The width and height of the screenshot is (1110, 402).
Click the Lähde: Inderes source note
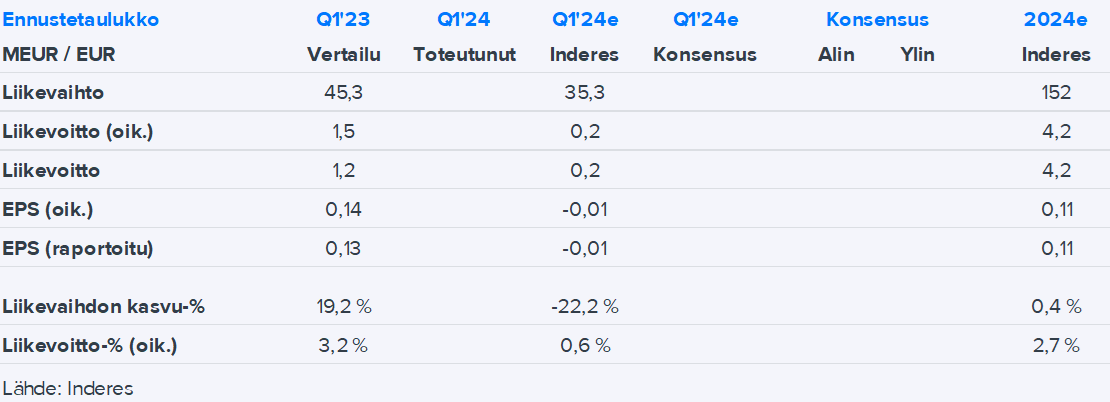(x=68, y=388)
